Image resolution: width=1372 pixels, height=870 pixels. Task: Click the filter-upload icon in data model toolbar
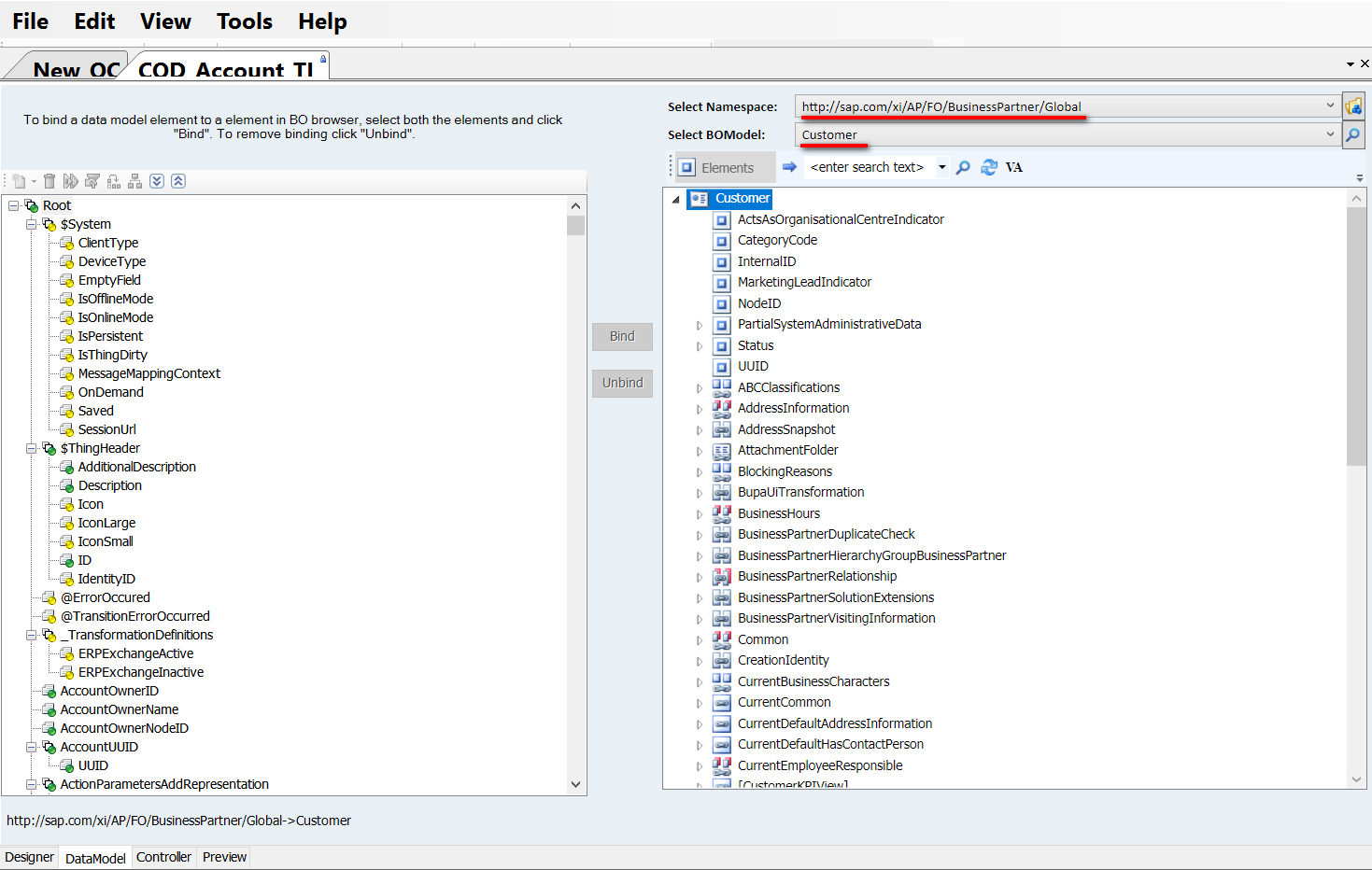tap(92, 181)
